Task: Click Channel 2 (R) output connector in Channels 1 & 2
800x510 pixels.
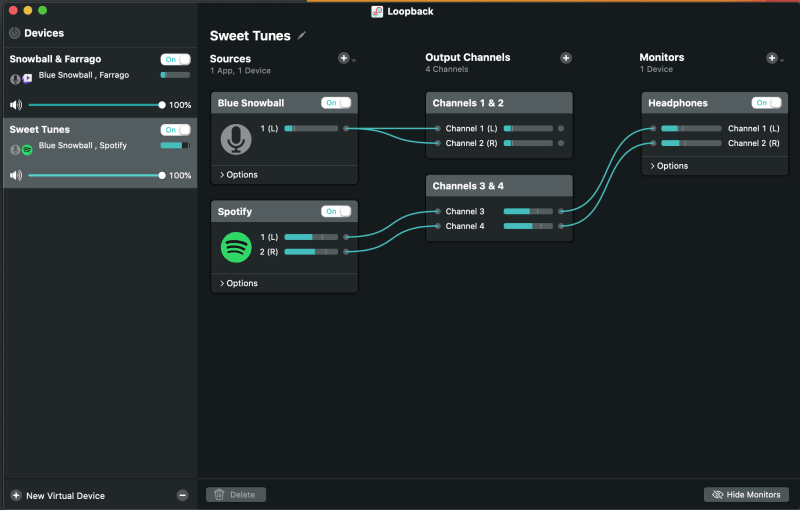Action: point(561,143)
